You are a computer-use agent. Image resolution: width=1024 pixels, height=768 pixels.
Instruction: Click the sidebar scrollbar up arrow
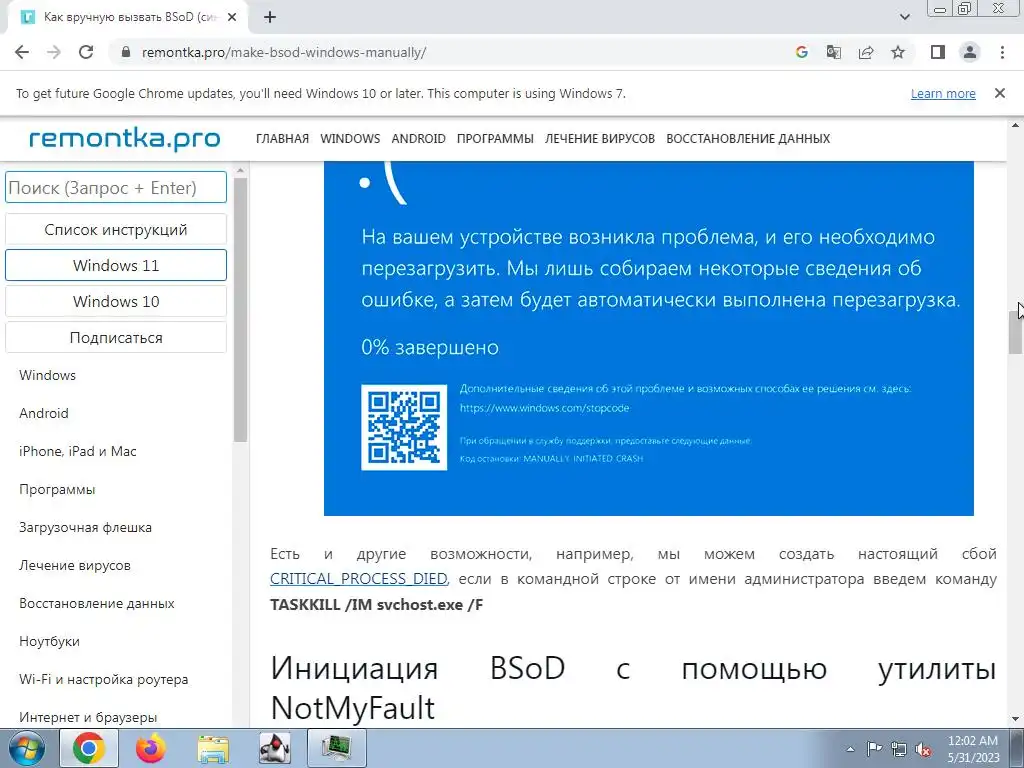240,170
